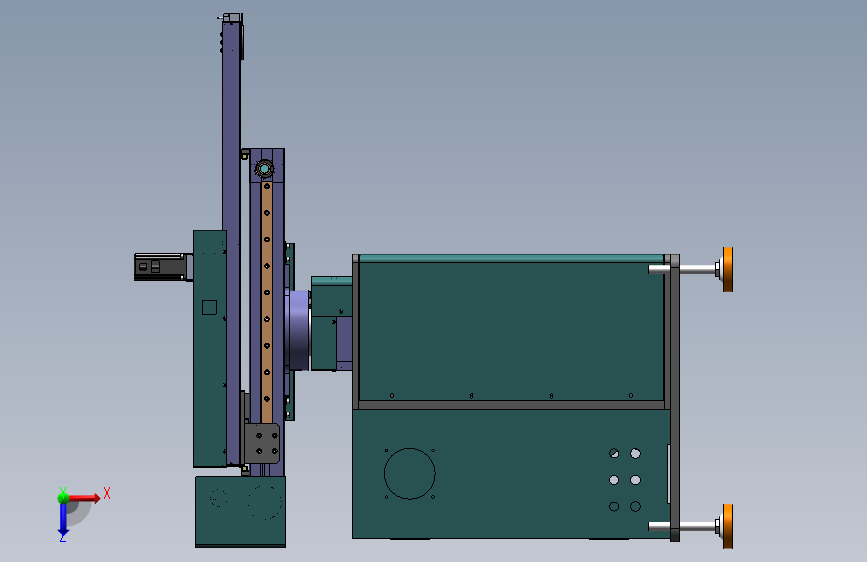Select the upper orange leveling foot
This screenshot has width=867, height=562.
[728, 269]
